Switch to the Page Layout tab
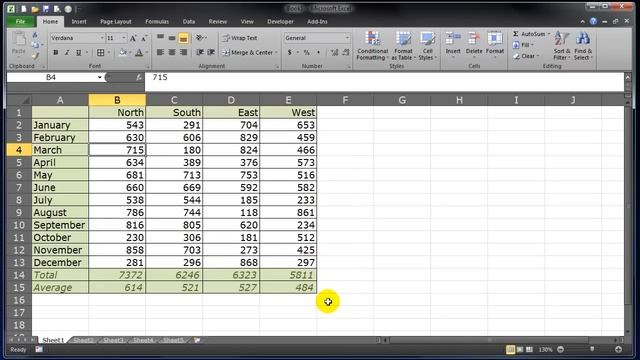 click(116, 21)
